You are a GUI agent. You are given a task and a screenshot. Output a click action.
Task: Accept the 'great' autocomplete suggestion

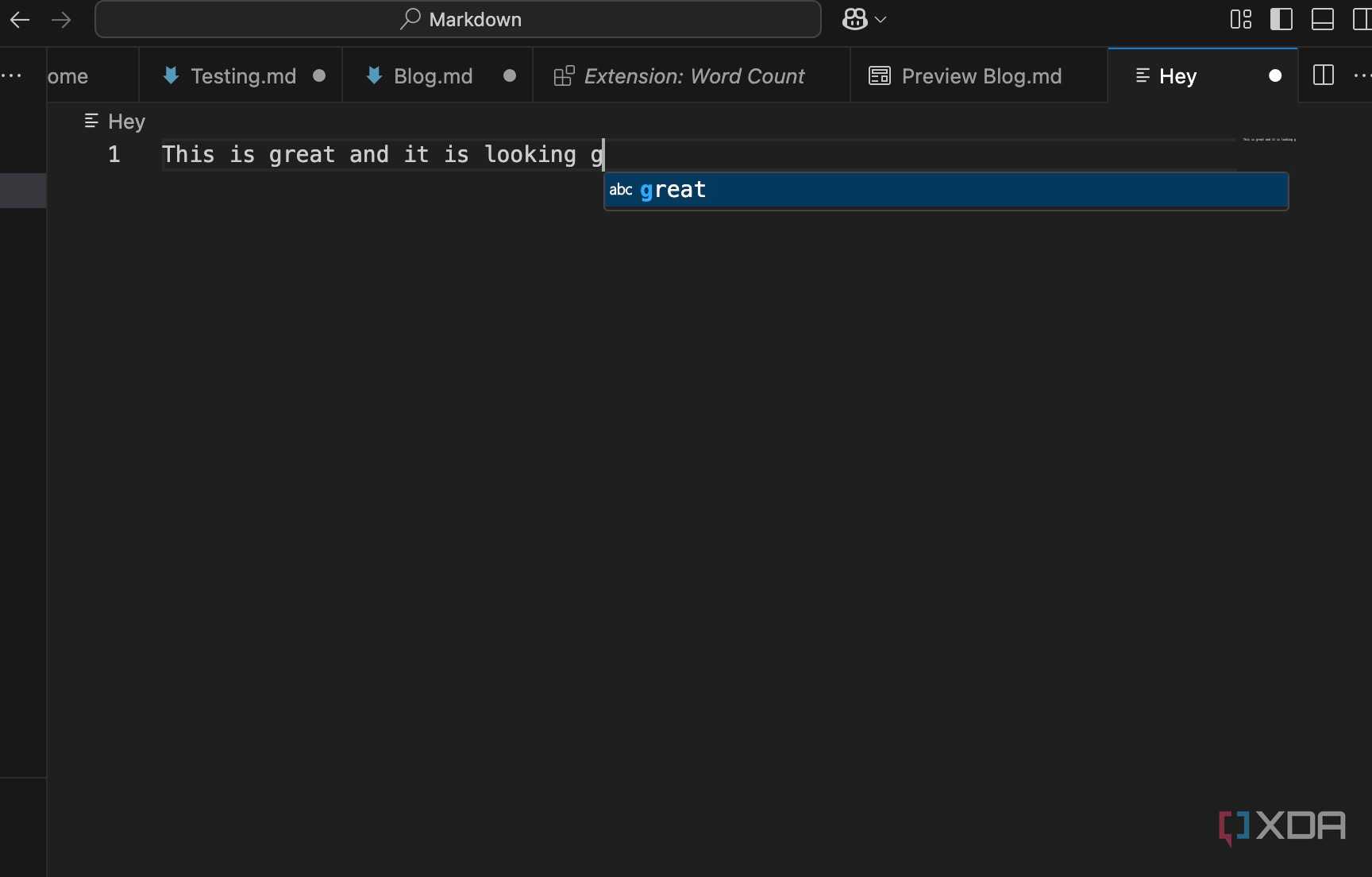[x=946, y=191]
